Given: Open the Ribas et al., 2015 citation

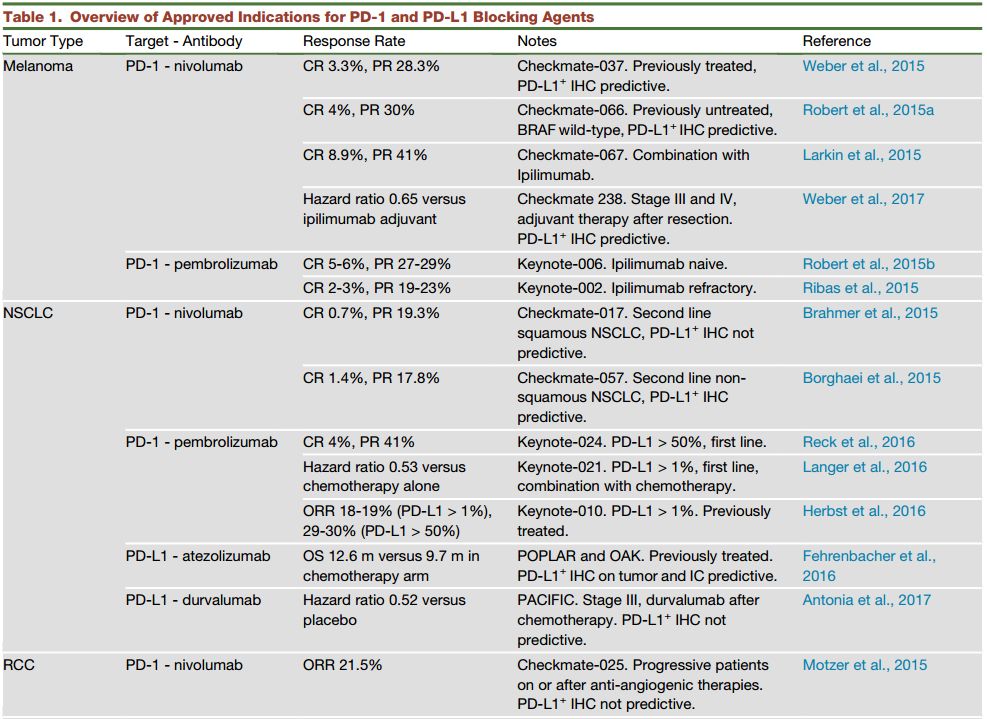Looking at the screenshot, I should pos(860,288).
